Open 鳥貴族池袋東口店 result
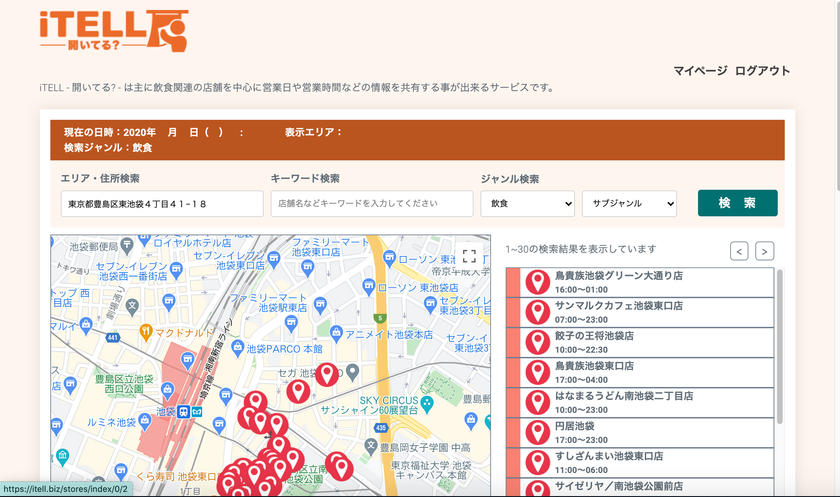The image size is (840, 497). (640, 372)
